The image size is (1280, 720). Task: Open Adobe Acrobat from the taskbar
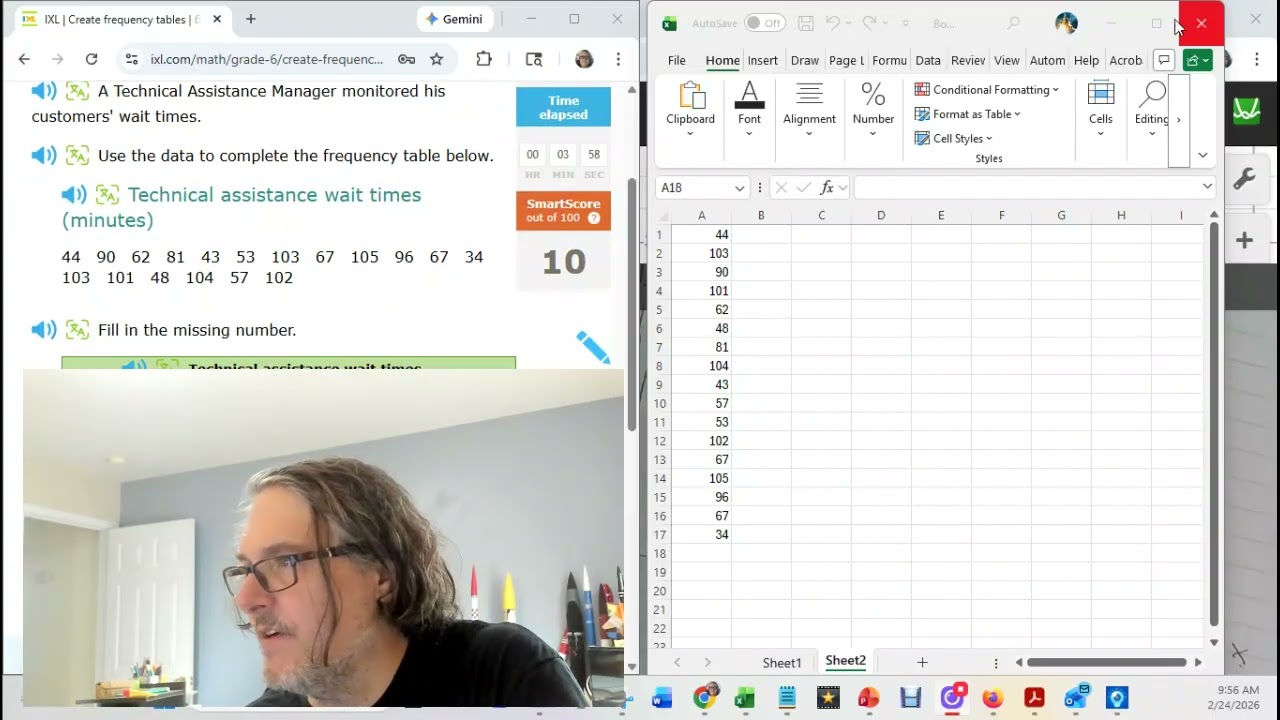[1034, 698]
